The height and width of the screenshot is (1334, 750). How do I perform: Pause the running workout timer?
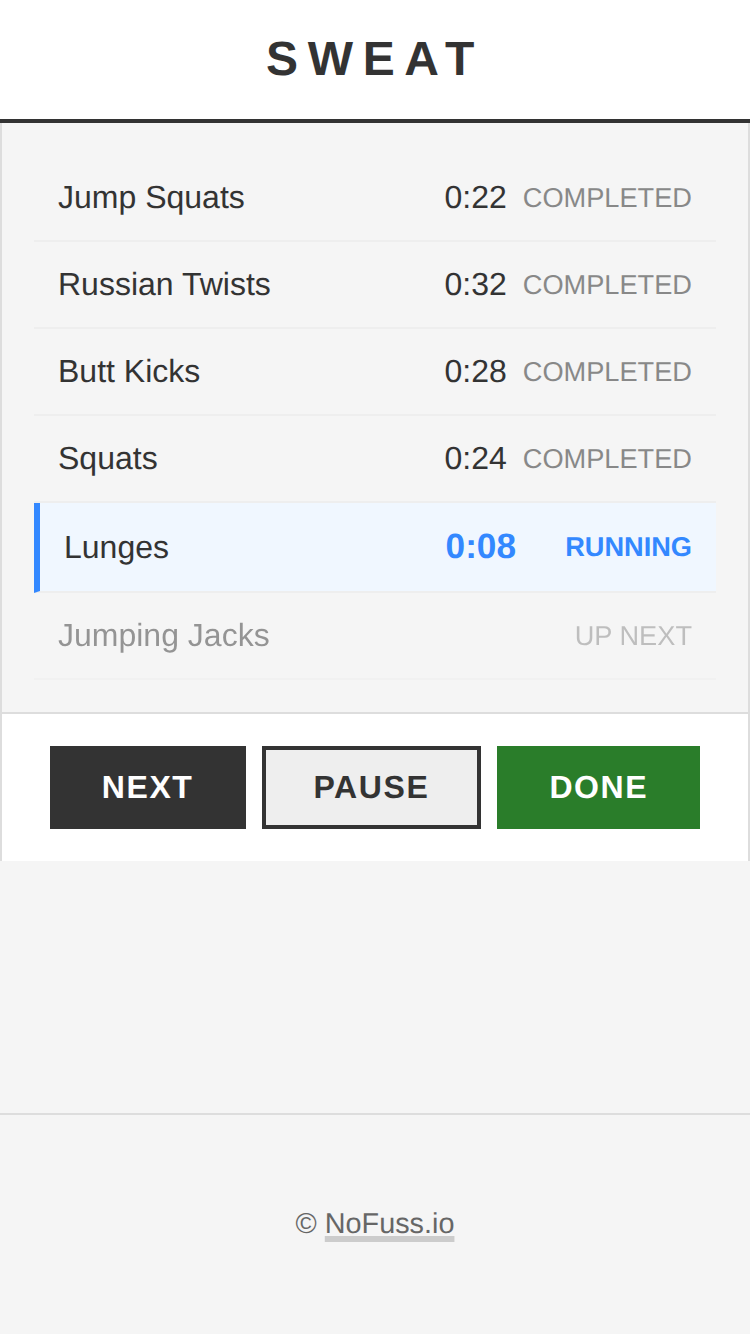[371, 787]
